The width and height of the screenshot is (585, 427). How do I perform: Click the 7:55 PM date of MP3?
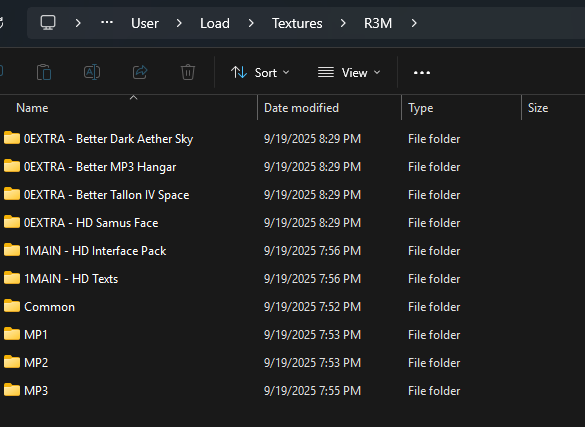tap(313, 391)
